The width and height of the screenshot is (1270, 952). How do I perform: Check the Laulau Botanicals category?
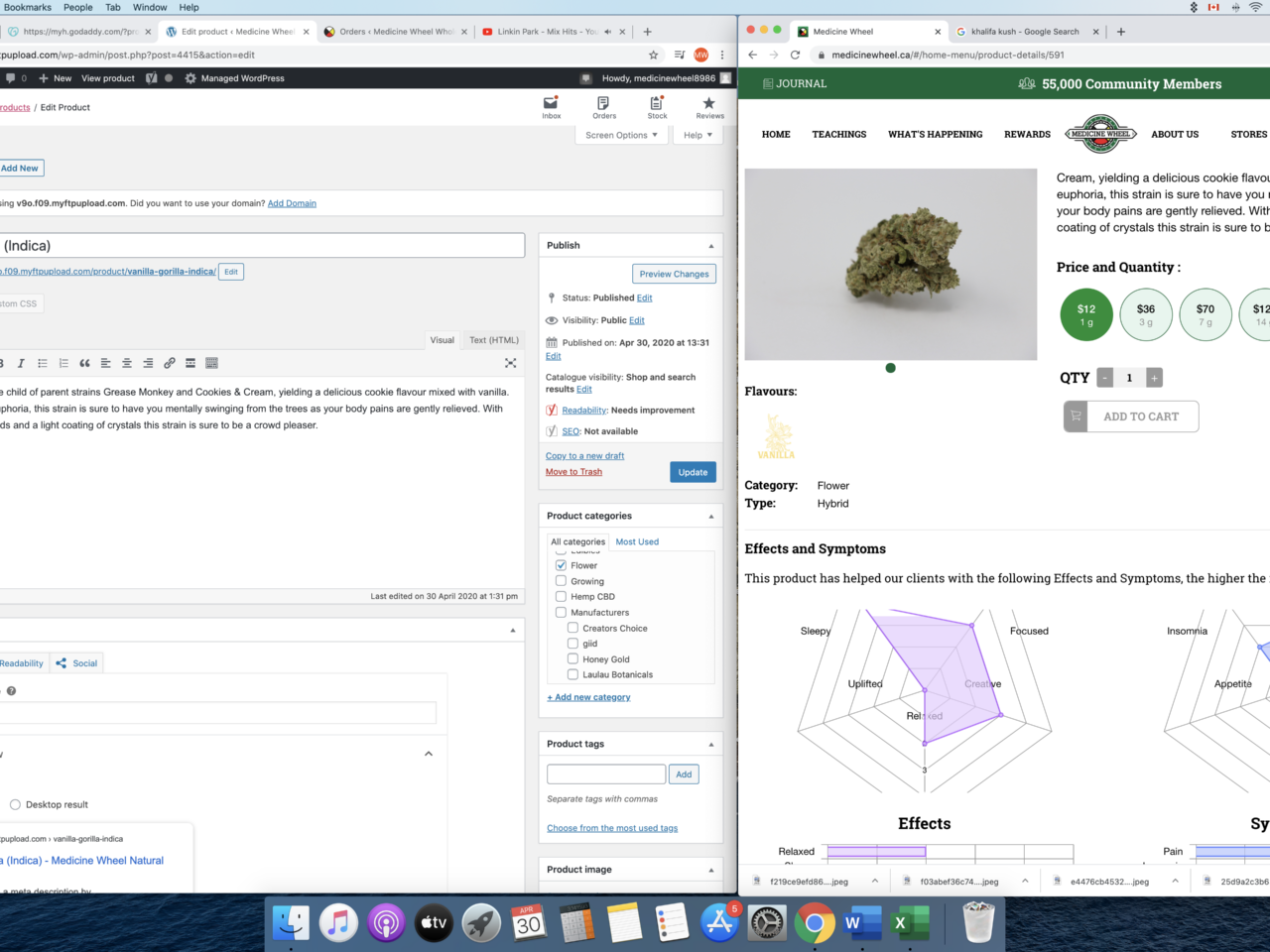pyautogui.click(x=572, y=674)
